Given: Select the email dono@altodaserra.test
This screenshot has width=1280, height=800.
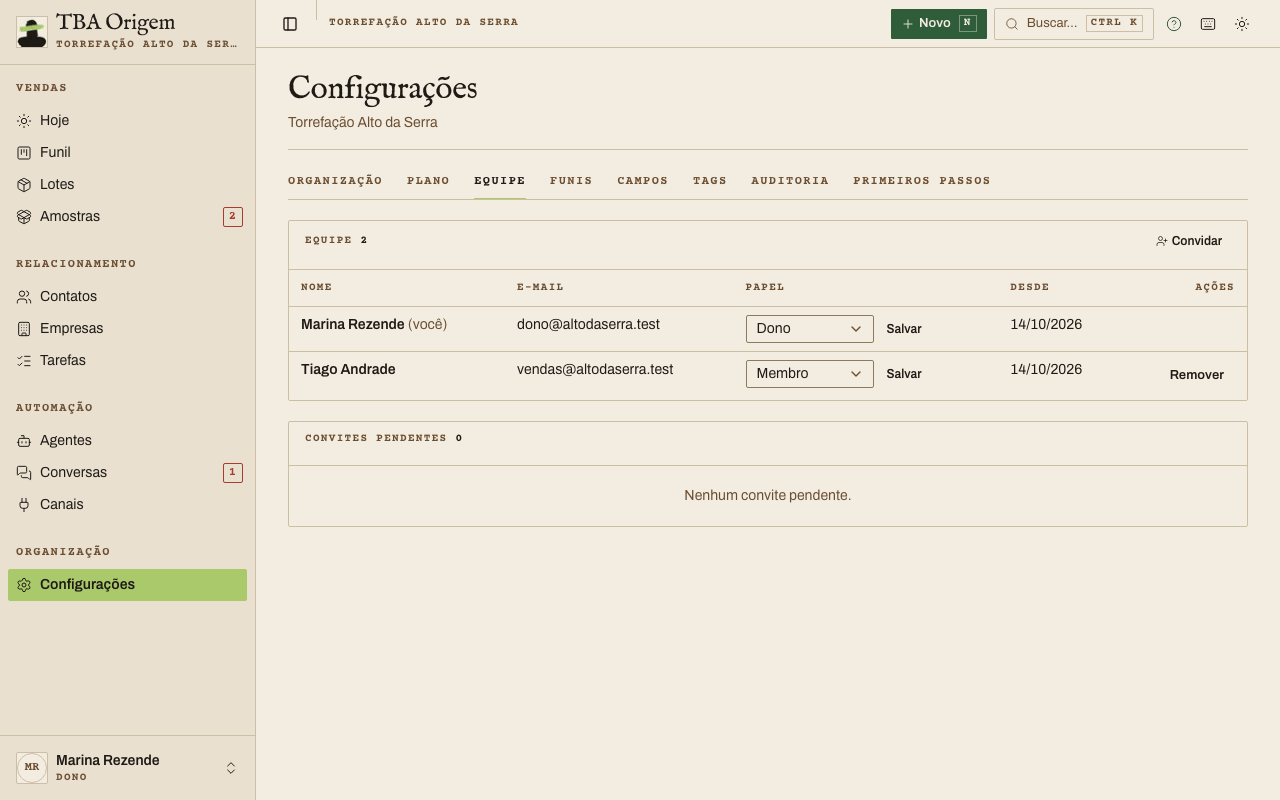Looking at the screenshot, I should click(588, 324).
